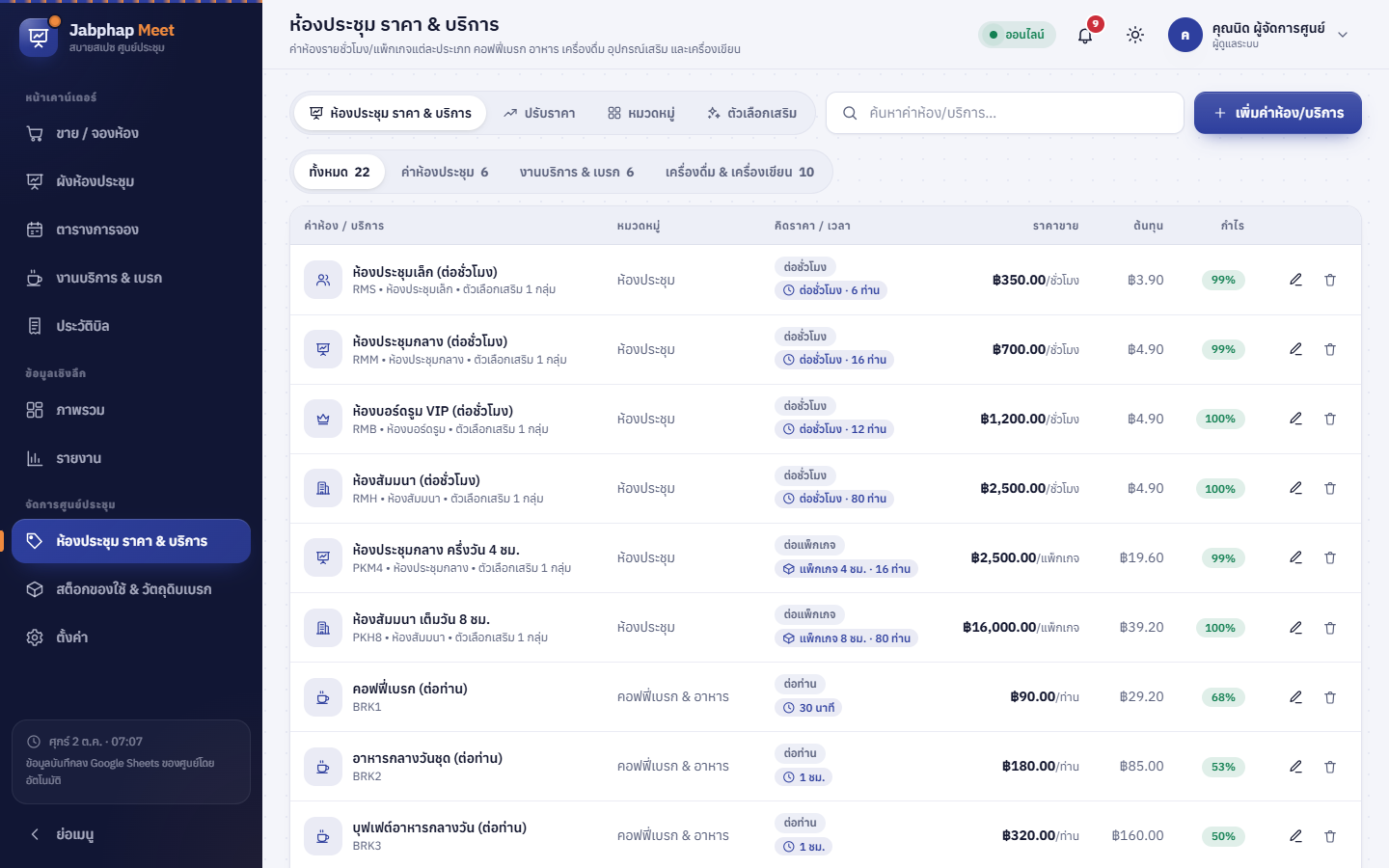
Task: Filter by เครื่องดื่ม & เครื่องเขียน 10
Action: [739, 172]
